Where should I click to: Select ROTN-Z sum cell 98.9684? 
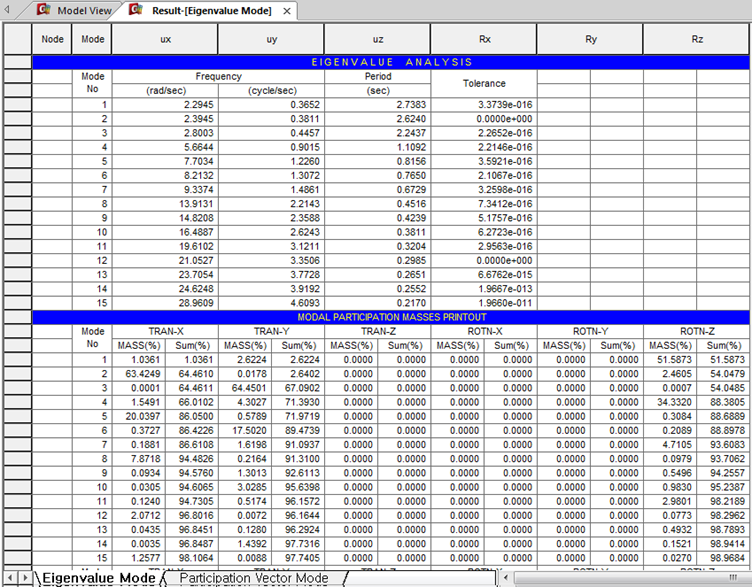coord(723,558)
